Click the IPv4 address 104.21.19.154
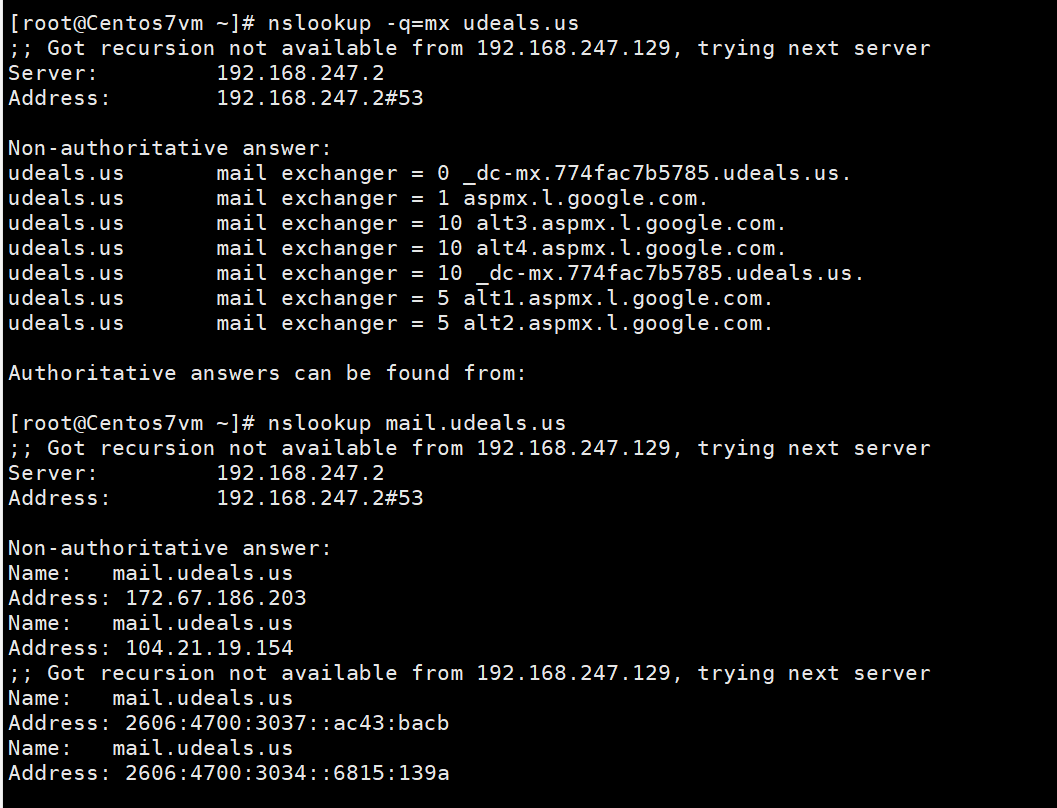 tap(209, 648)
